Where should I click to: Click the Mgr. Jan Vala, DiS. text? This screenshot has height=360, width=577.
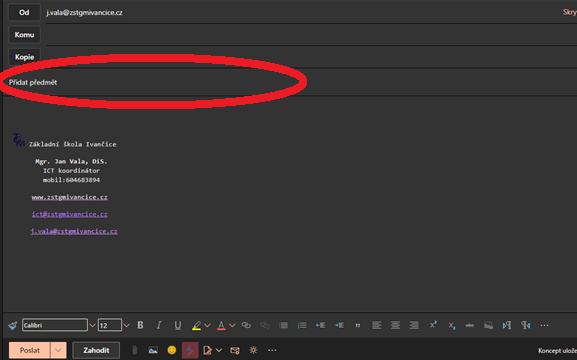(x=71, y=161)
